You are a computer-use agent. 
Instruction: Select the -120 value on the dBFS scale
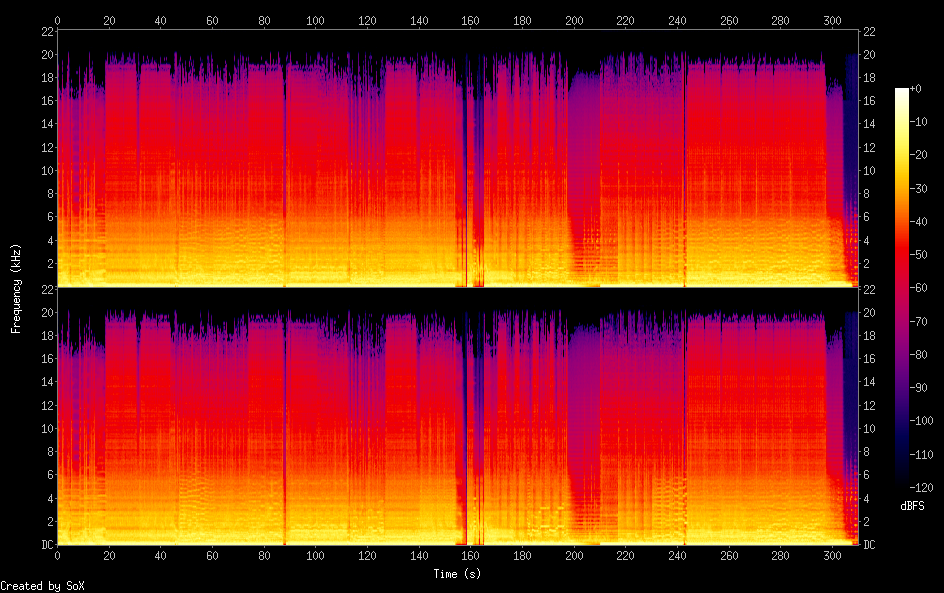(x=927, y=486)
